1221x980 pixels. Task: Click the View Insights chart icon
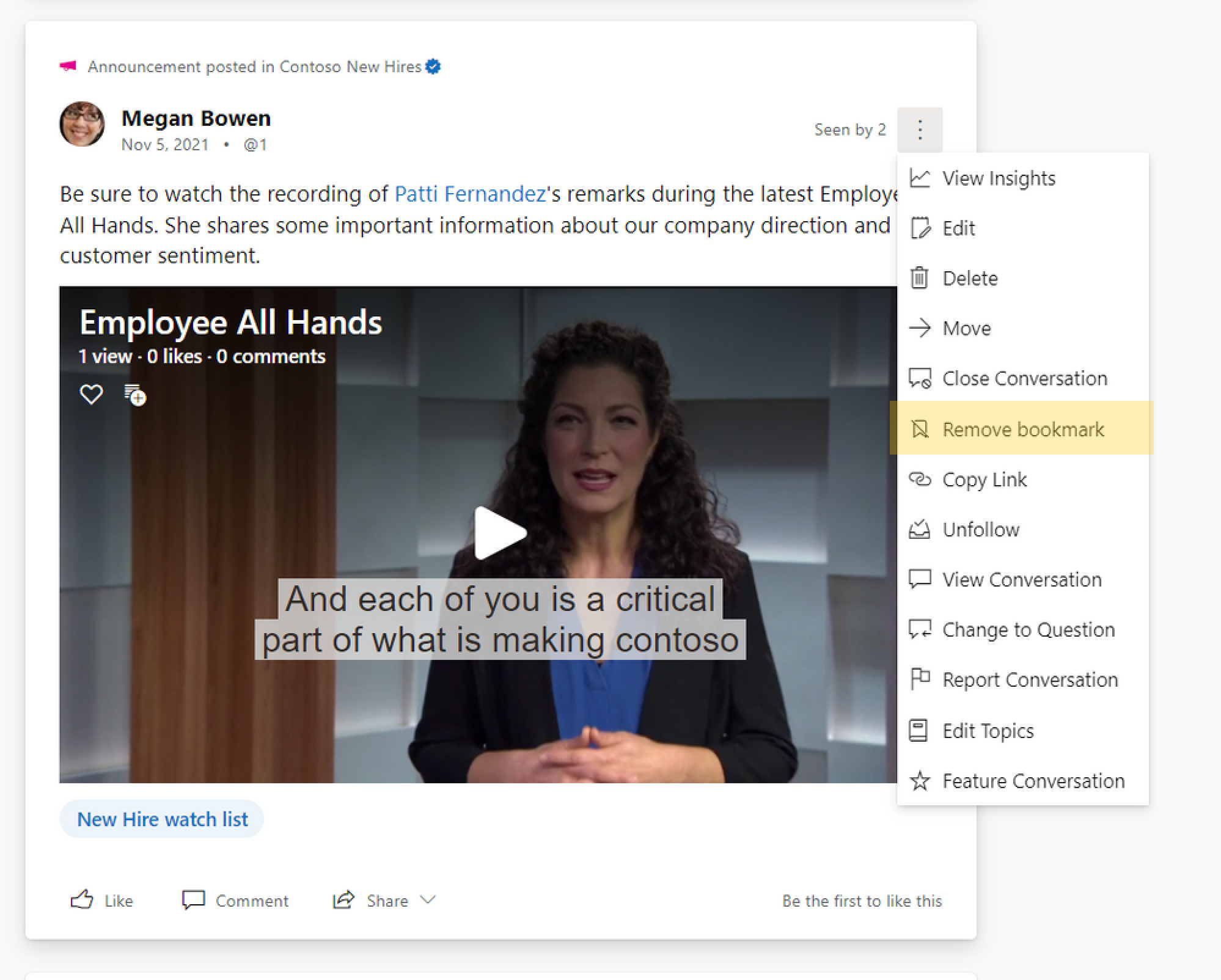coord(920,178)
